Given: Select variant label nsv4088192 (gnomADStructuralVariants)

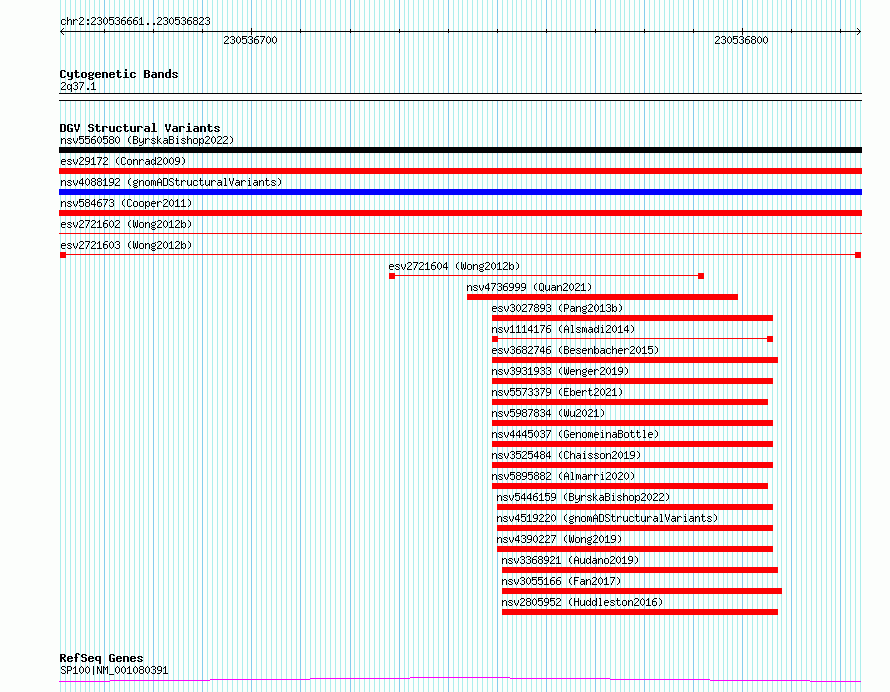Looking at the screenshot, I should [x=171, y=182].
